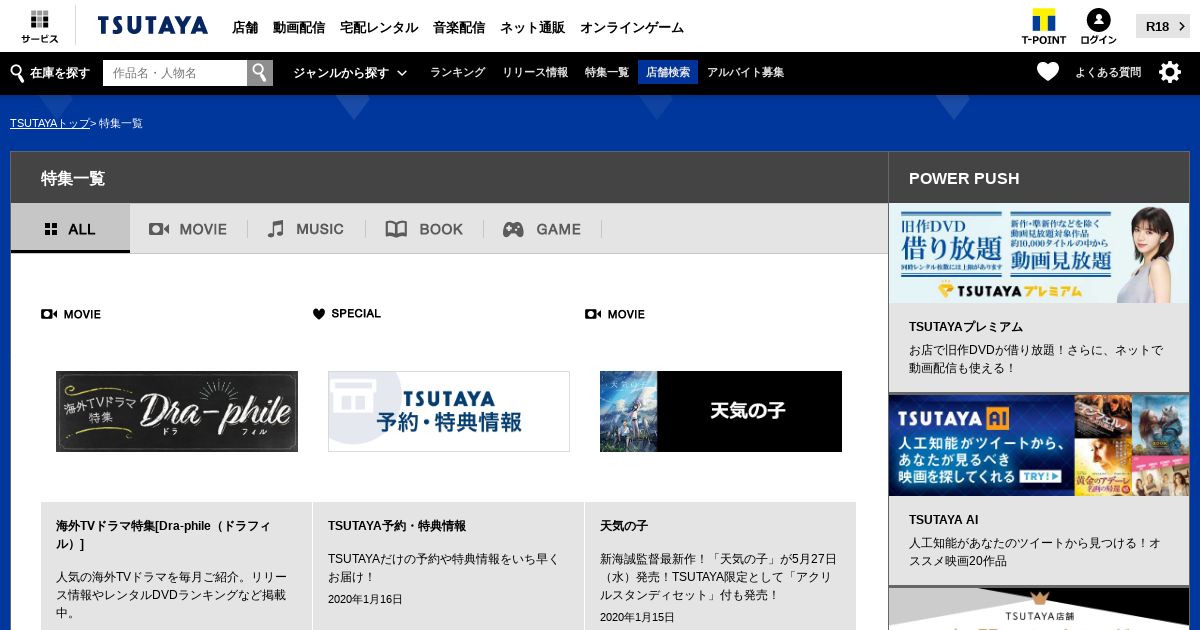The image size is (1200, 630).
Task: Open アルバイト募集 link
Action: click(745, 72)
